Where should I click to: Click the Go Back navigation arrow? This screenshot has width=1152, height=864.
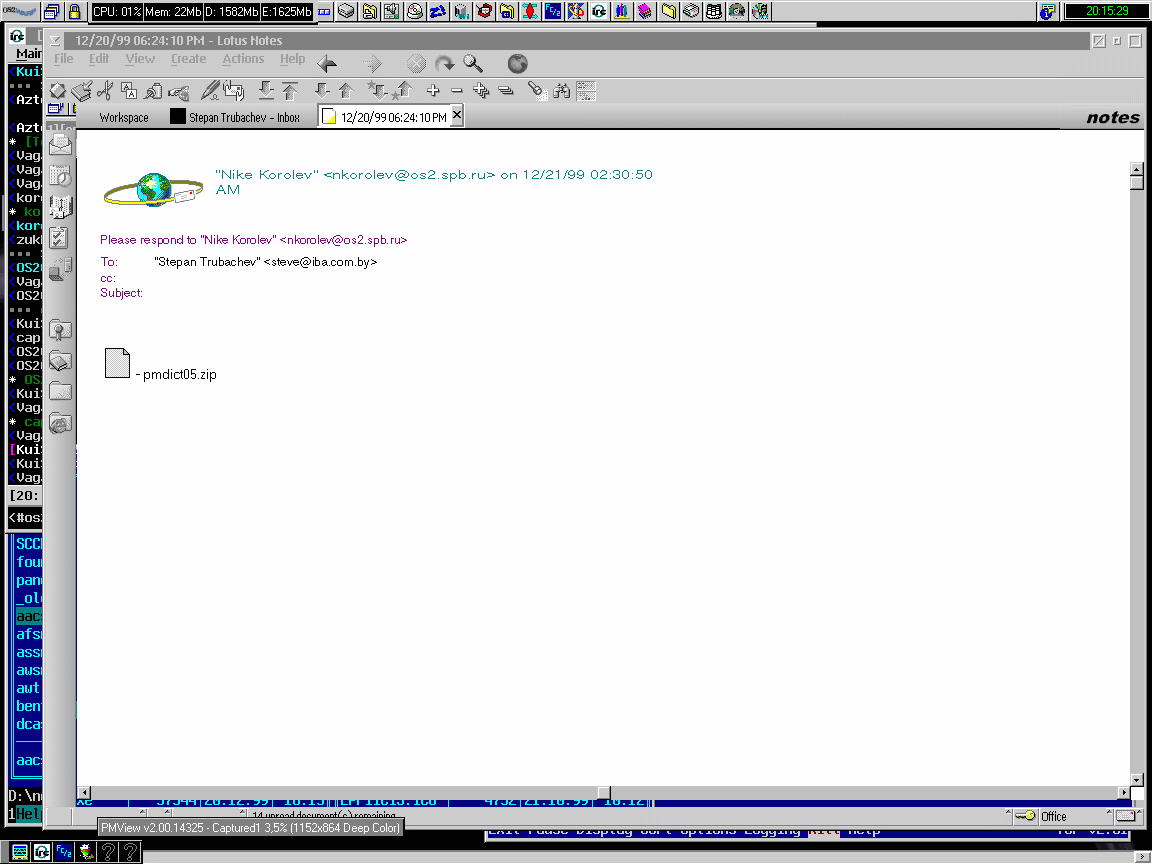tap(328, 64)
